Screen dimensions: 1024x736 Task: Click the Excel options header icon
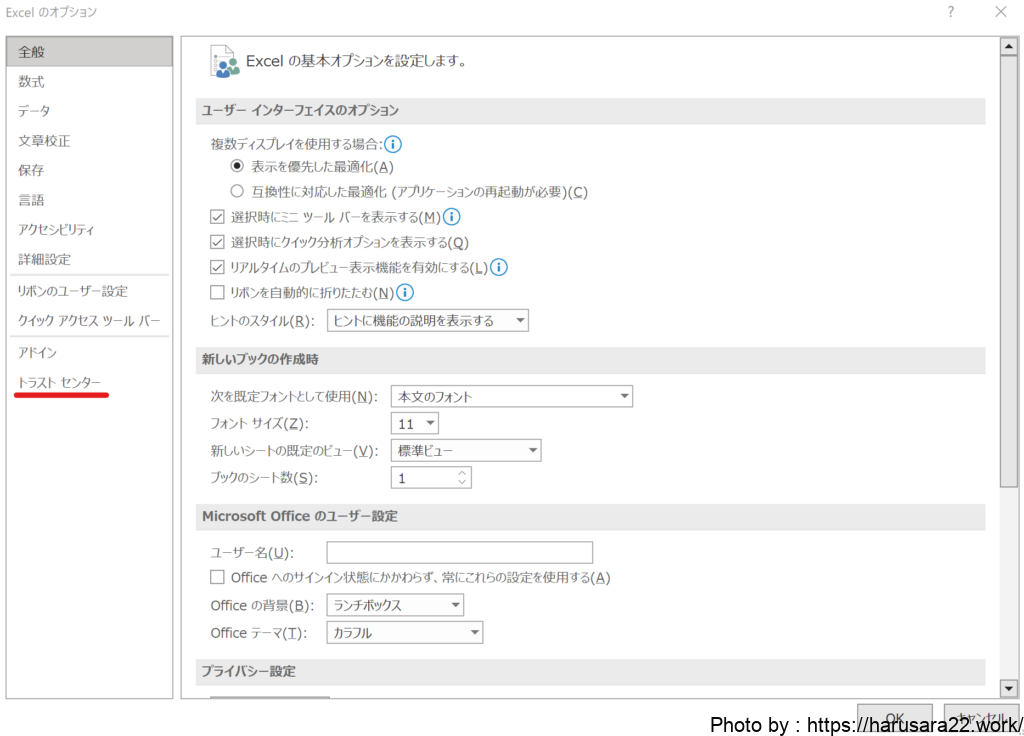225,61
